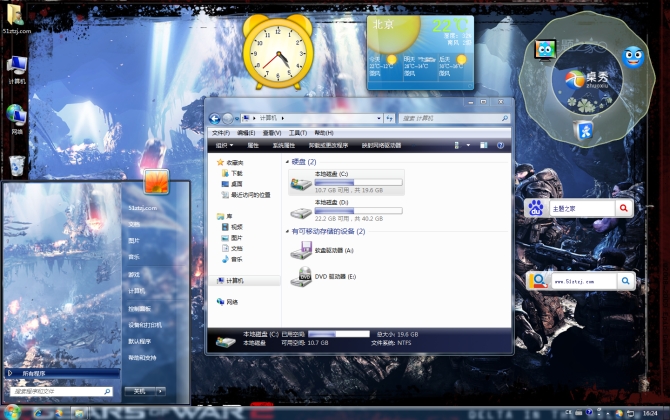Click the Explorer folder taskbar icon
The height and width of the screenshot is (420, 670).
[x=79, y=413]
